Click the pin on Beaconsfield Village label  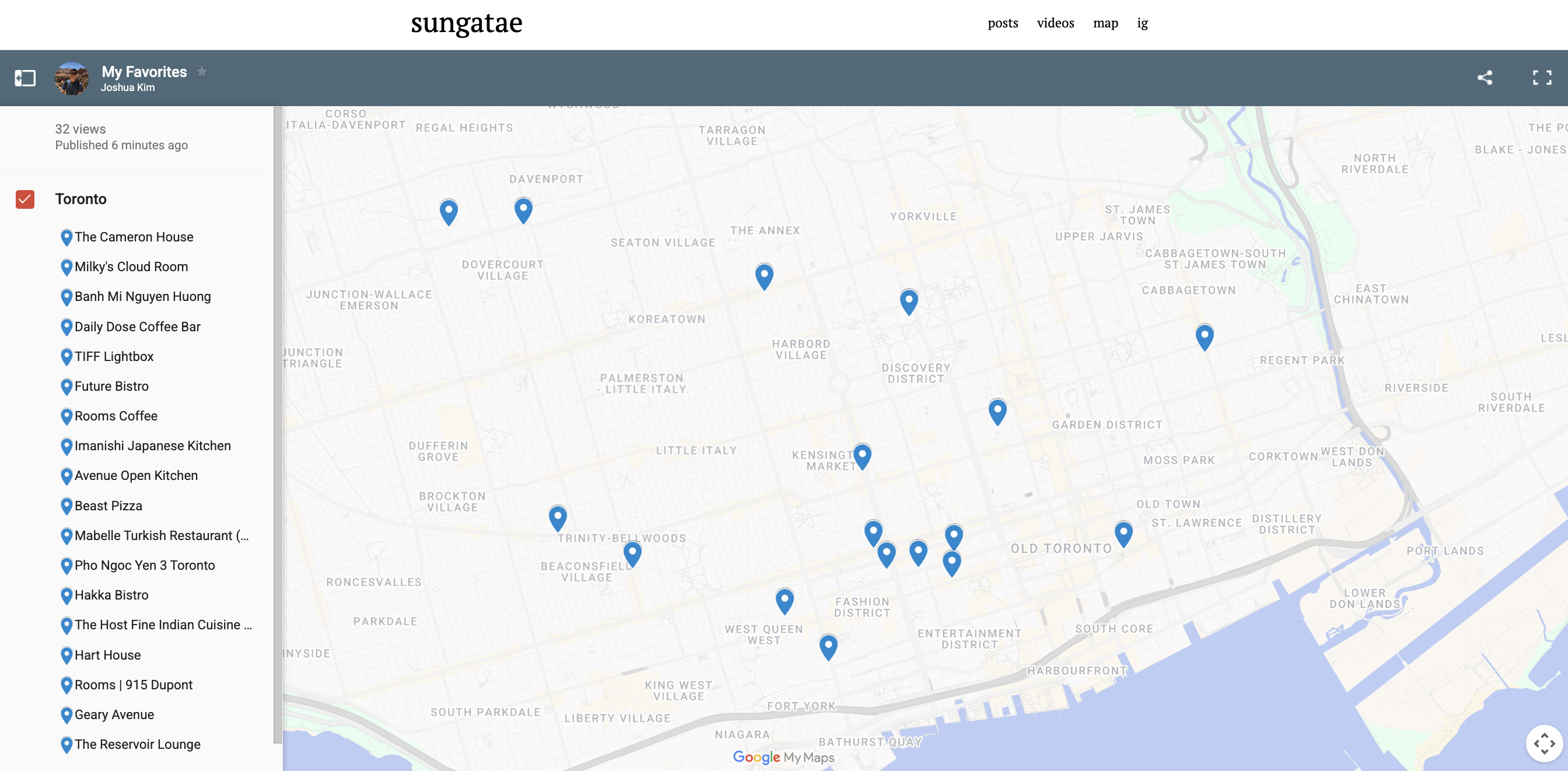point(632,555)
